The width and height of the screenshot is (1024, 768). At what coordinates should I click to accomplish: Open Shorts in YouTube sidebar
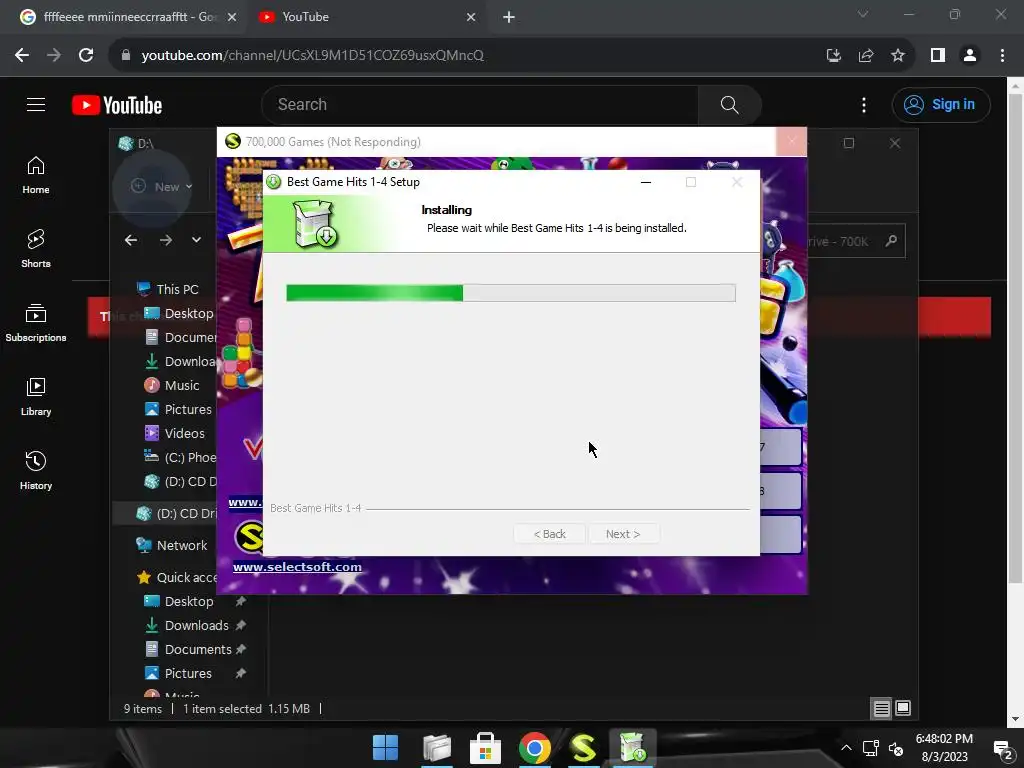[x=36, y=249]
